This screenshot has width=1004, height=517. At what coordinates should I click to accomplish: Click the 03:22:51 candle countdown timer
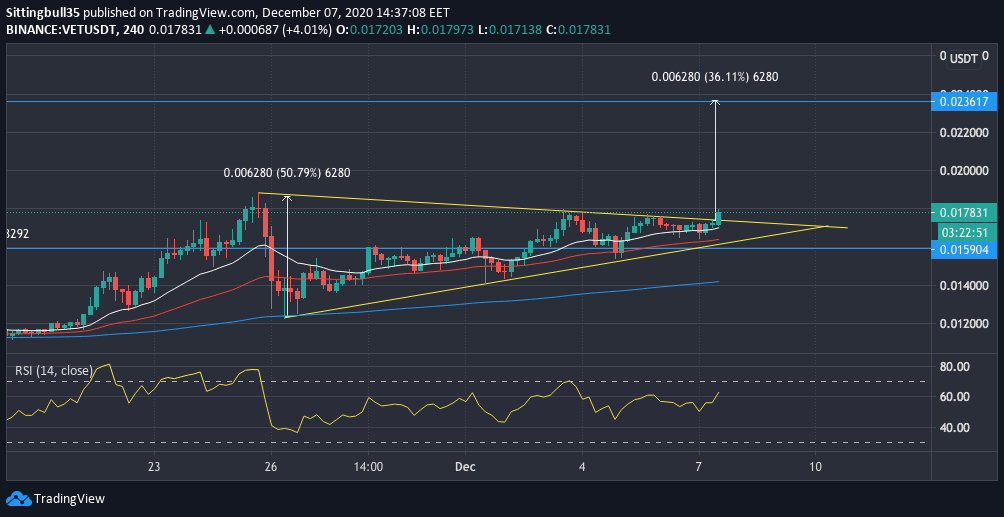point(961,231)
